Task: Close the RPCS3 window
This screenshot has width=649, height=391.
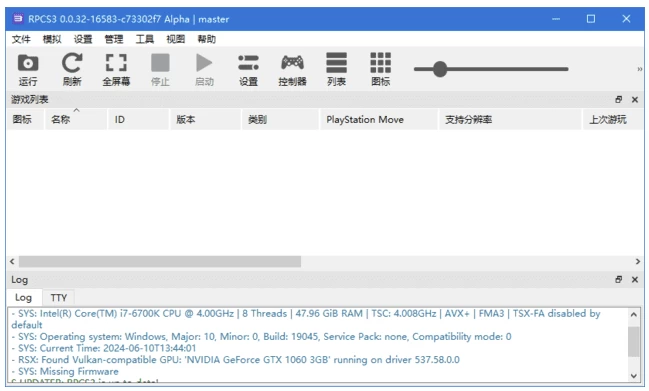Action: [626, 19]
